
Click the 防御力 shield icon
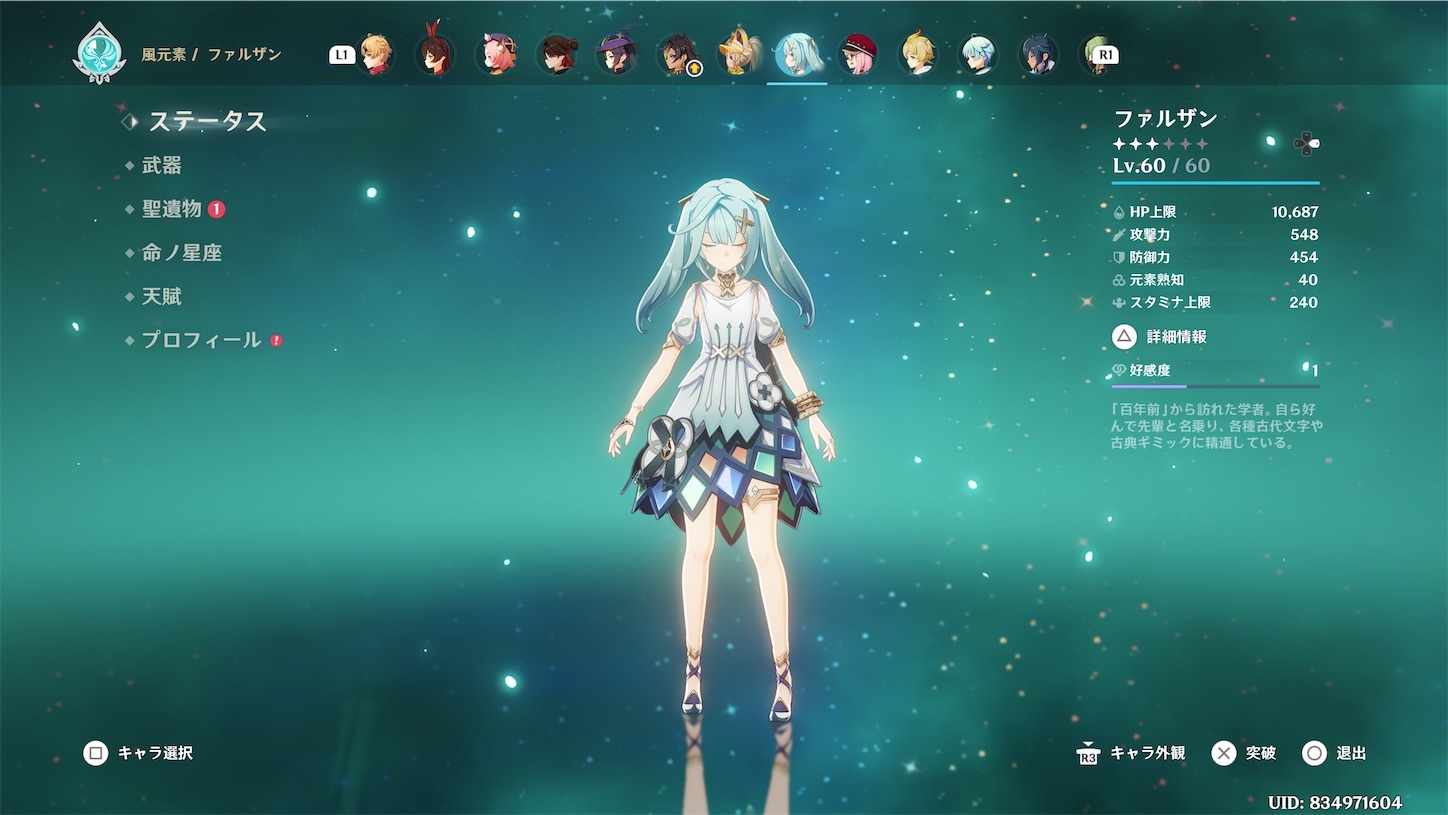[x=1119, y=257]
